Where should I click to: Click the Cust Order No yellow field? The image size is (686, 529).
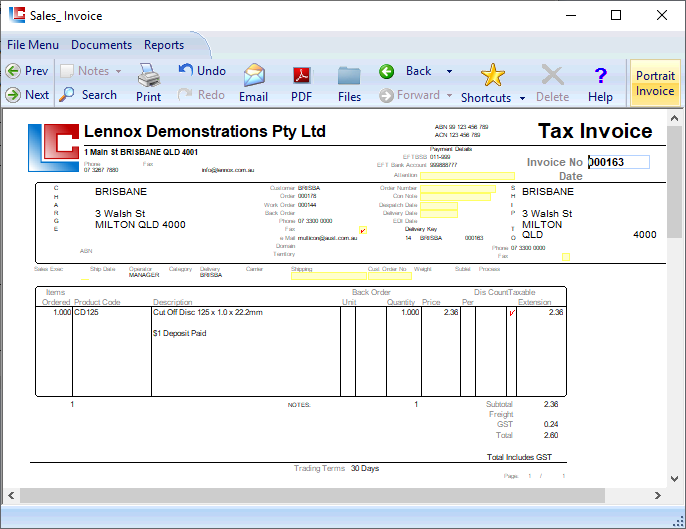390,276
